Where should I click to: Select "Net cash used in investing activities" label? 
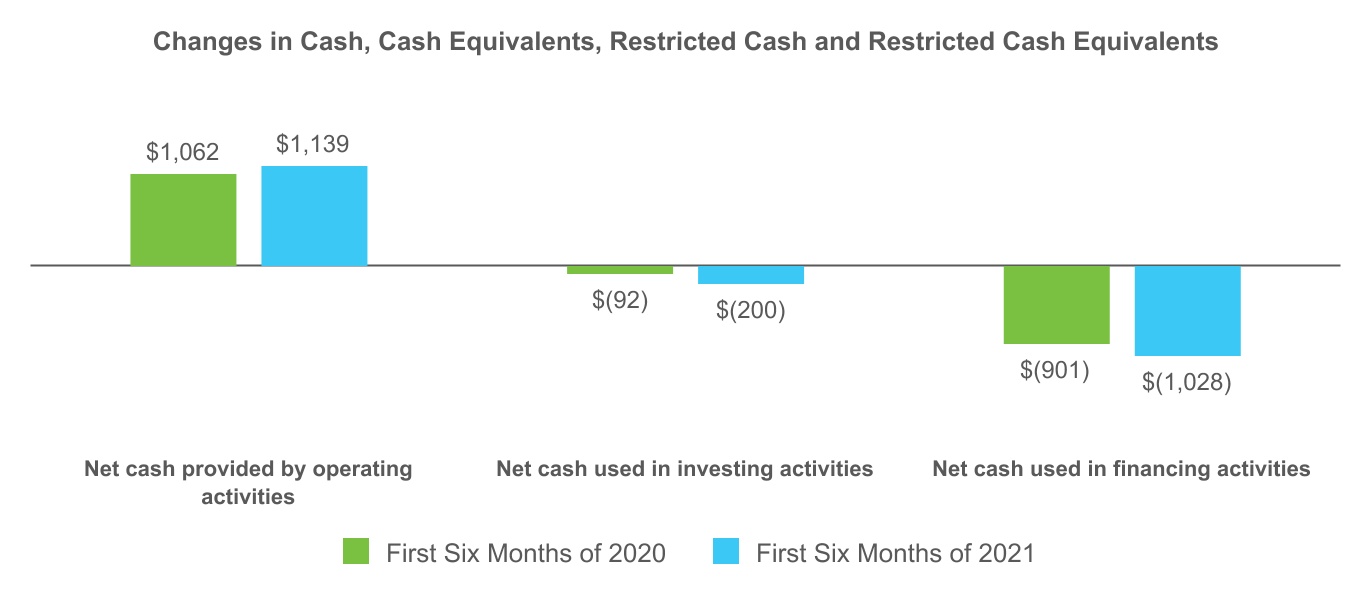(685, 469)
